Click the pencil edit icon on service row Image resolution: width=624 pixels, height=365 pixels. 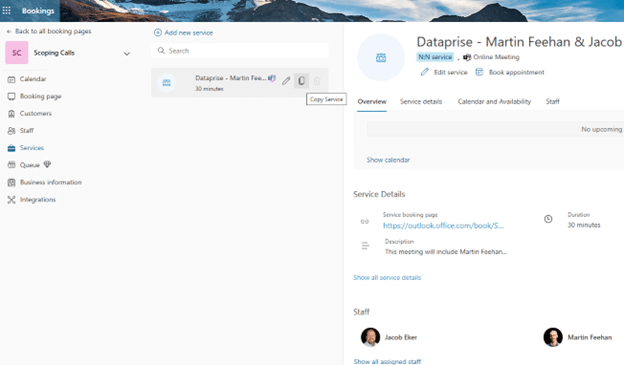pyautogui.click(x=286, y=81)
